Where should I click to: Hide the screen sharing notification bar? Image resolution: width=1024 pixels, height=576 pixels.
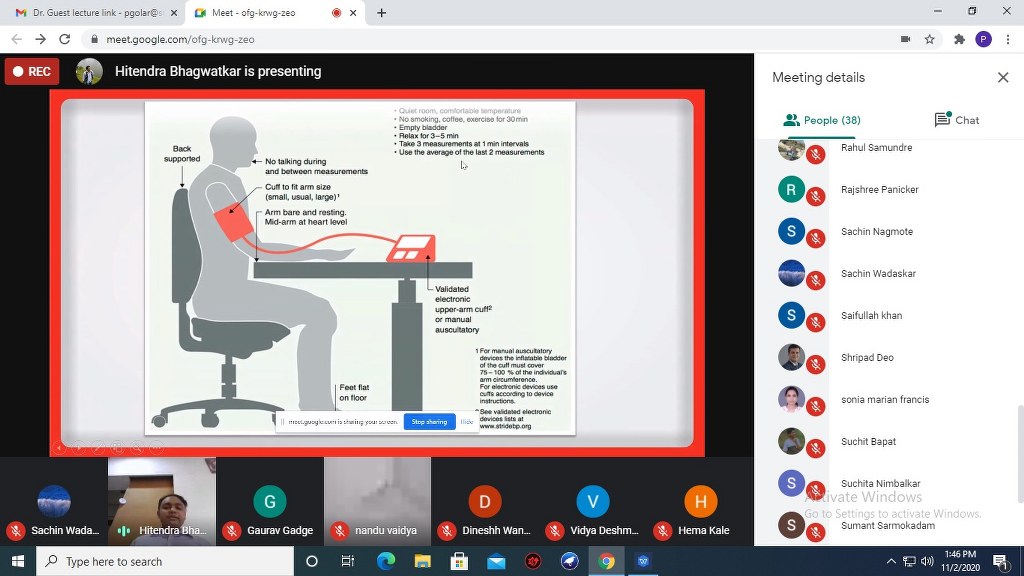point(466,422)
